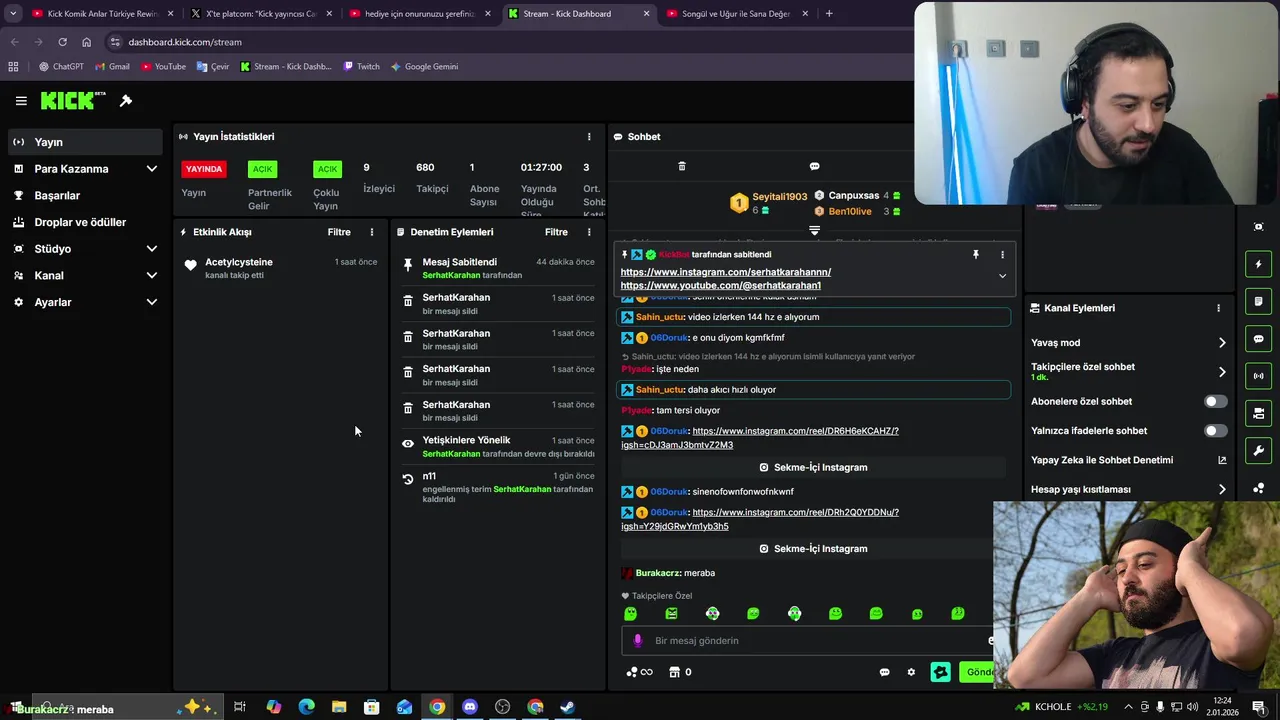Image resolution: width=1280 pixels, height=720 pixels.
Task: Open the hamburger menu beside the Kick logo
Action: pyautogui.click(x=21, y=101)
